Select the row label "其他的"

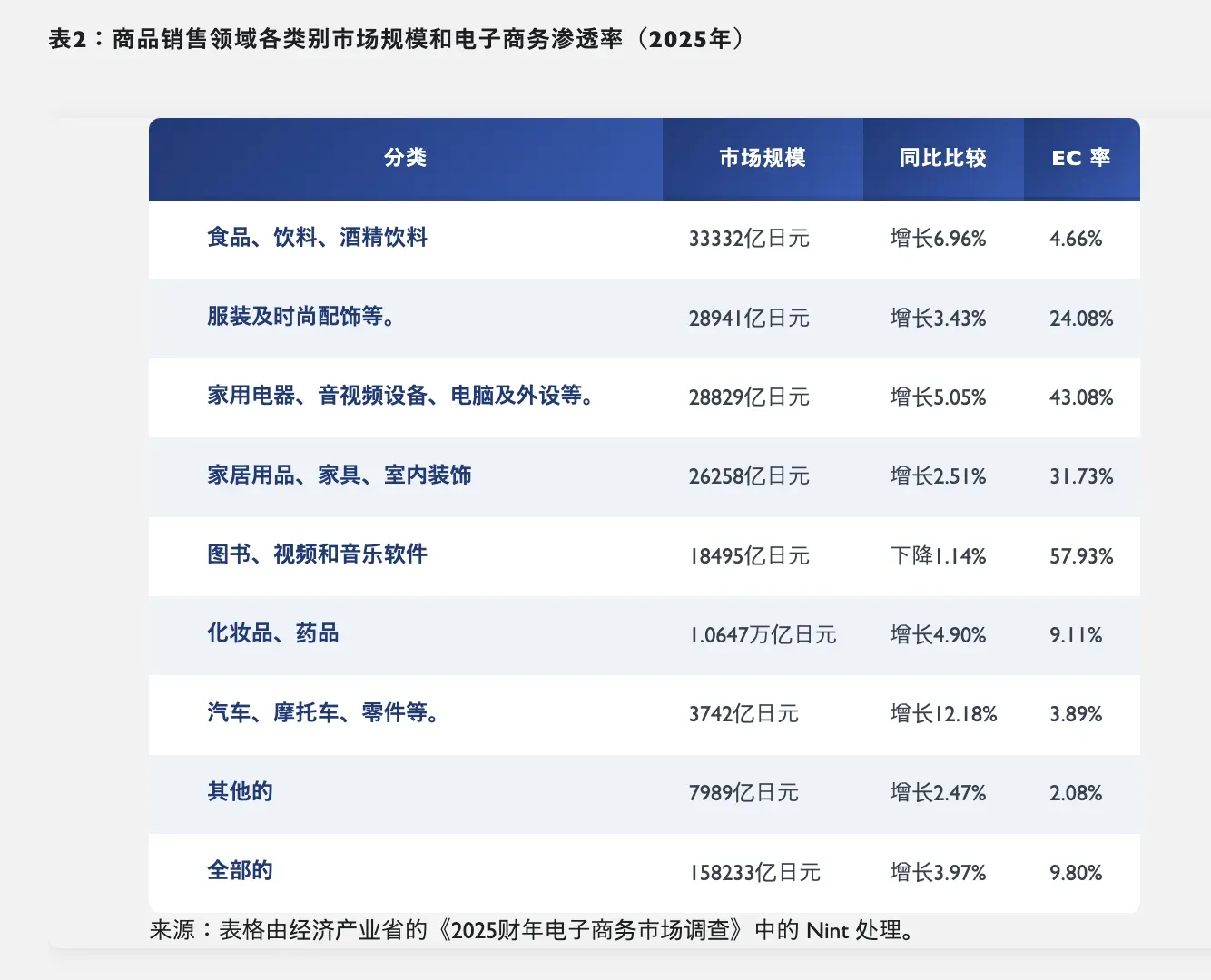(240, 792)
